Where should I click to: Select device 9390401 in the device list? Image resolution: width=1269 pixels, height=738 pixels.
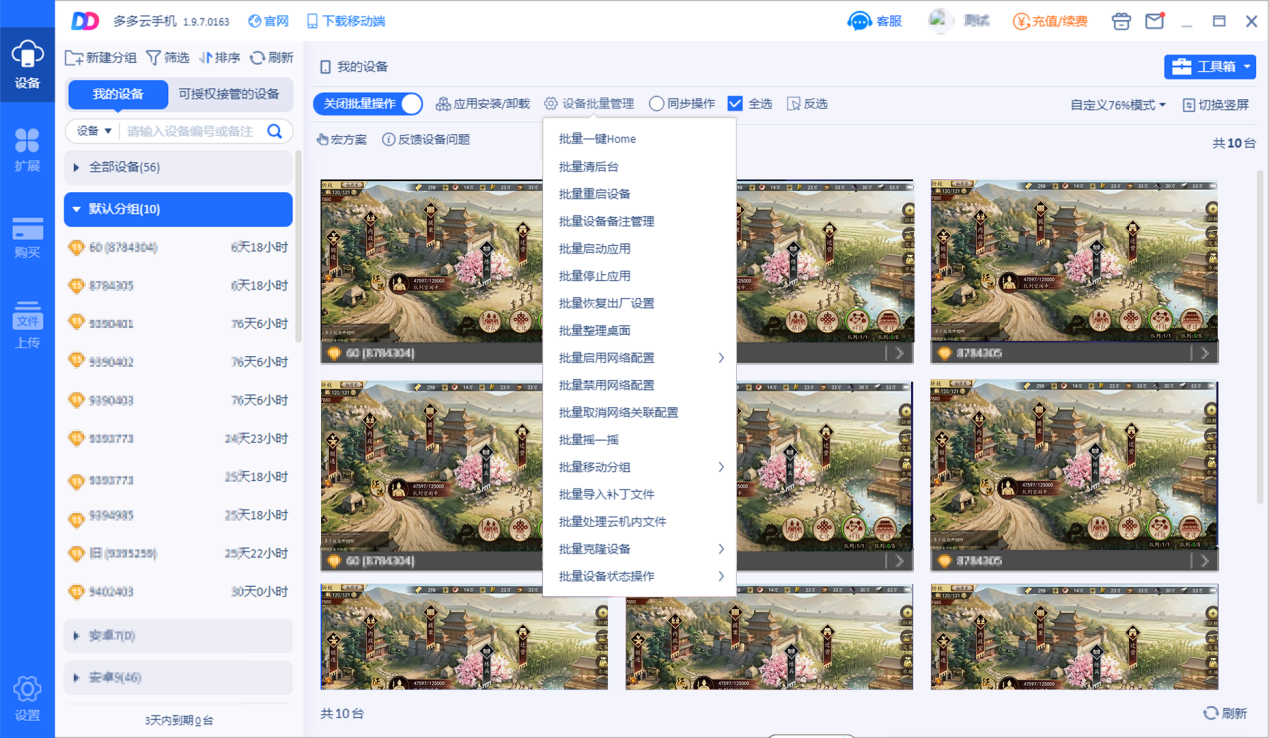pyautogui.click(x=178, y=324)
